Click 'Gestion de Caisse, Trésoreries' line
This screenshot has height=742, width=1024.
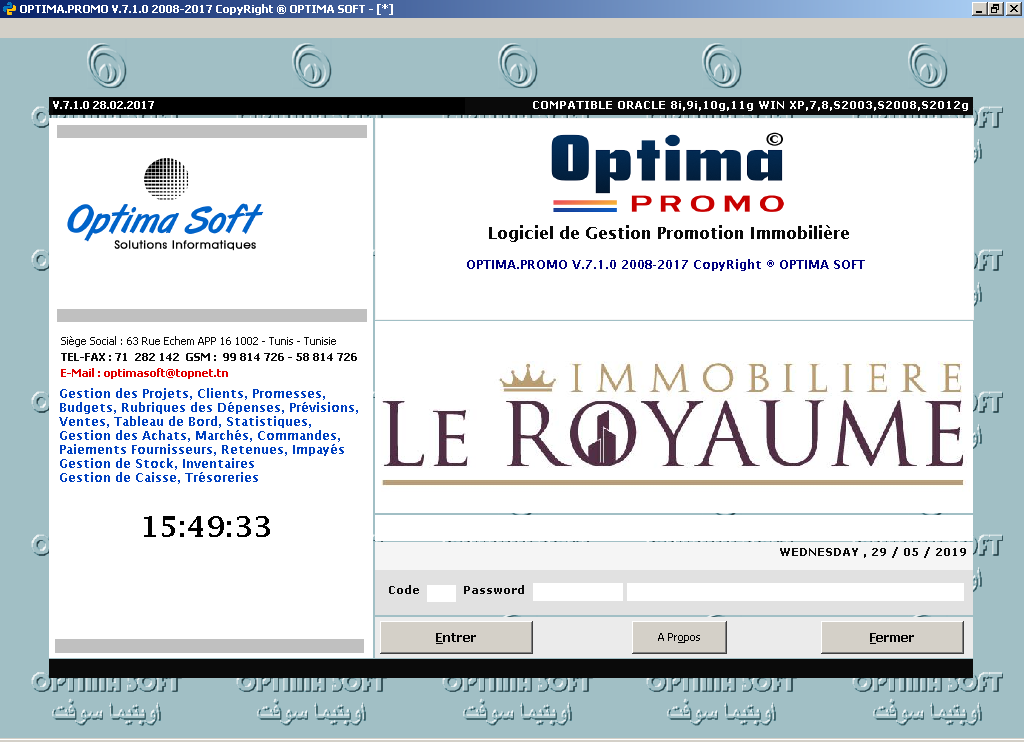click(x=159, y=478)
